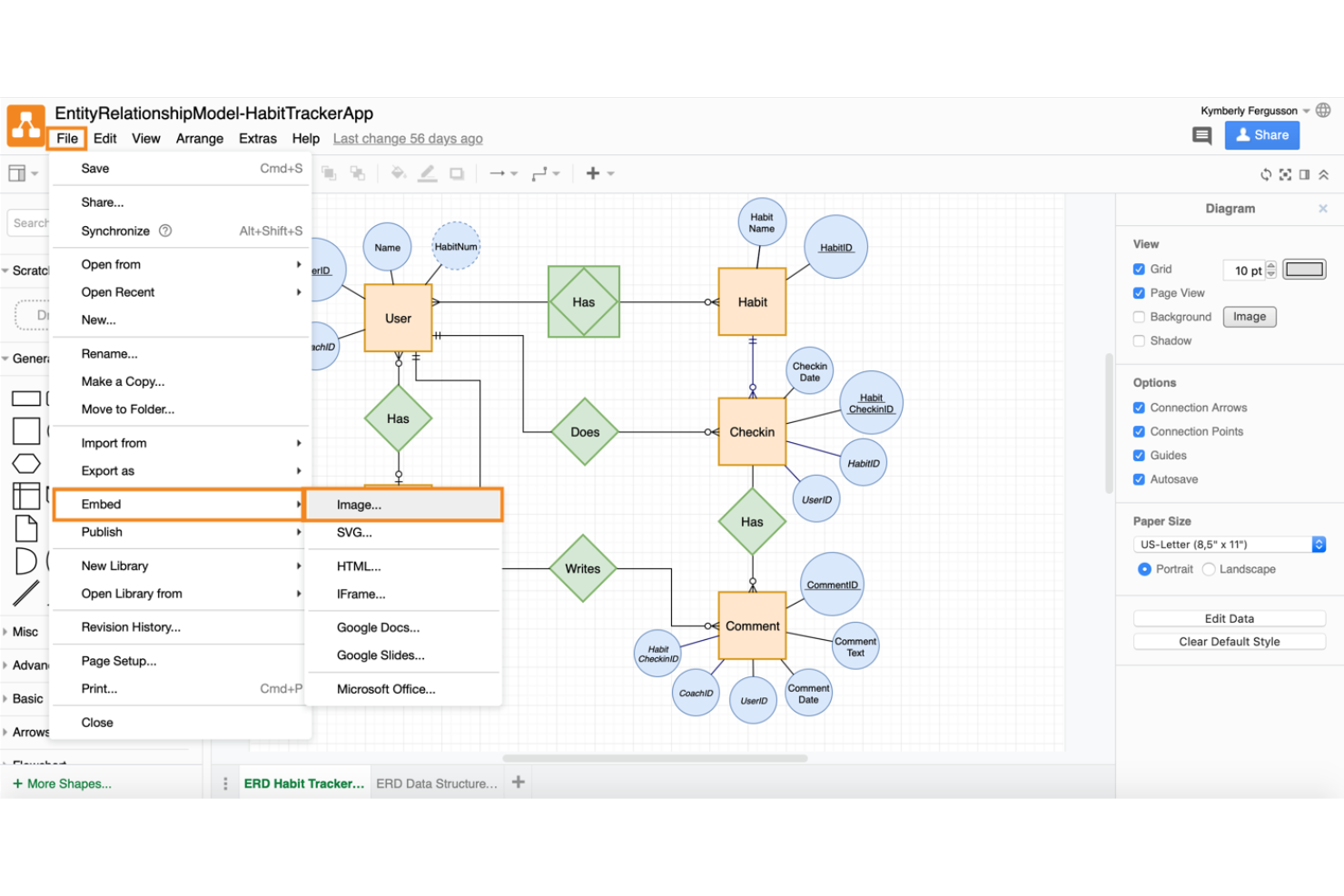The width and height of the screenshot is (1344, 896).
Task: Toggle the Grid checkbox
Action: pos(1139,269)
